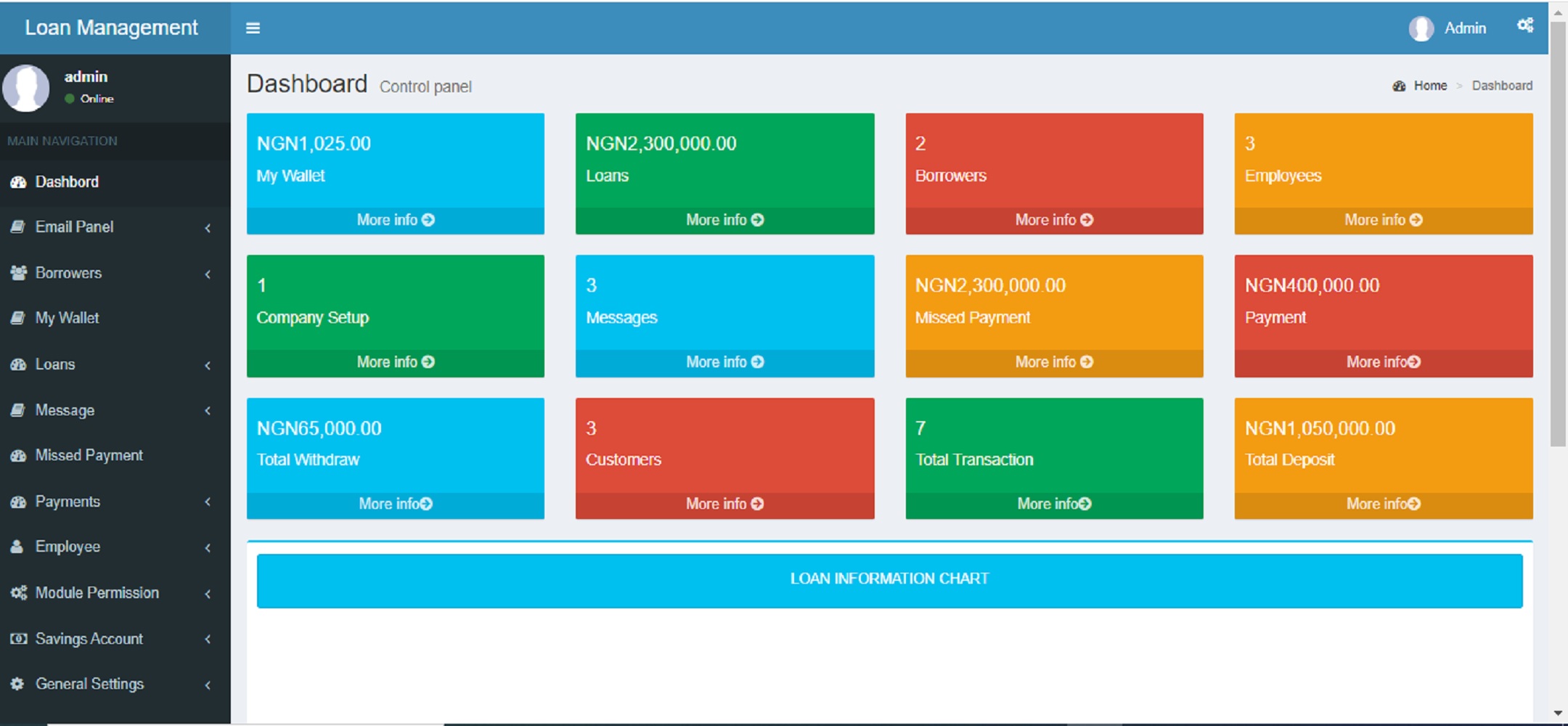Select Dashboard in main navigation
This screenshot has width=1568, height=726.
[x=68, y=182]
